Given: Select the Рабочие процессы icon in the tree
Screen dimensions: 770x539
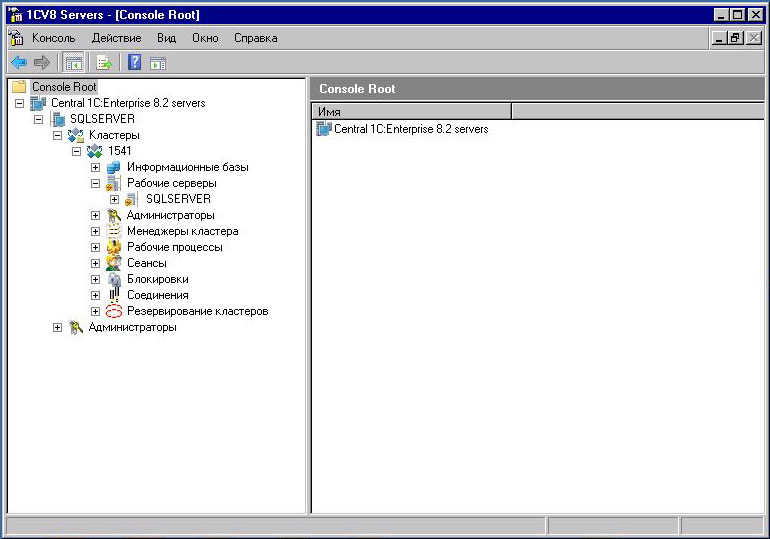Looking at the screenshot, I should click(x=114, y=247).
